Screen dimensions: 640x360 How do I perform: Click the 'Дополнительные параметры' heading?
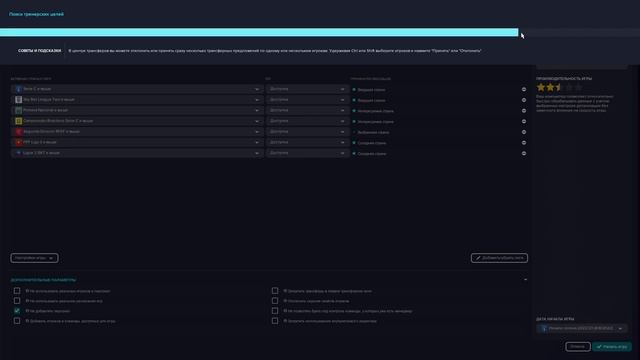pos(43,280)
